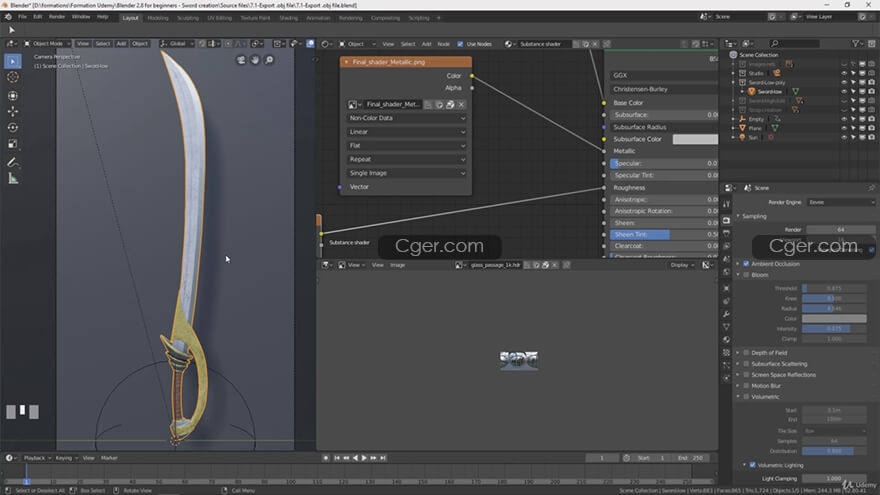Screen dimensions: 880x495
Task: Open GGX distribution dropdown
Action: coord(663,75)
